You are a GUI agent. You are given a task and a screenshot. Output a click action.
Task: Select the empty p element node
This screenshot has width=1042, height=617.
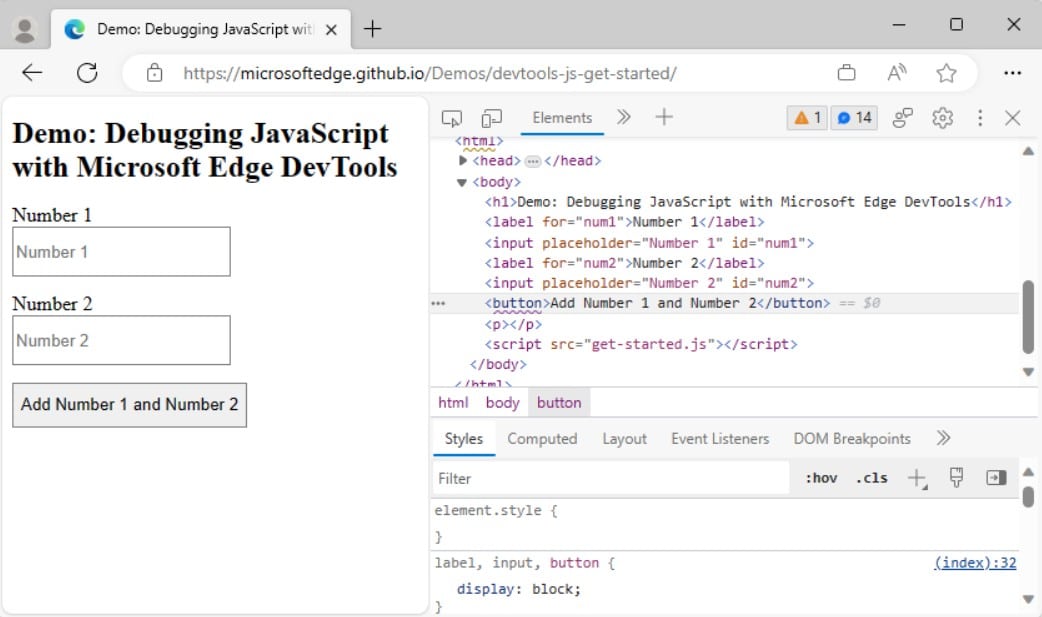[x=513, y=324]
